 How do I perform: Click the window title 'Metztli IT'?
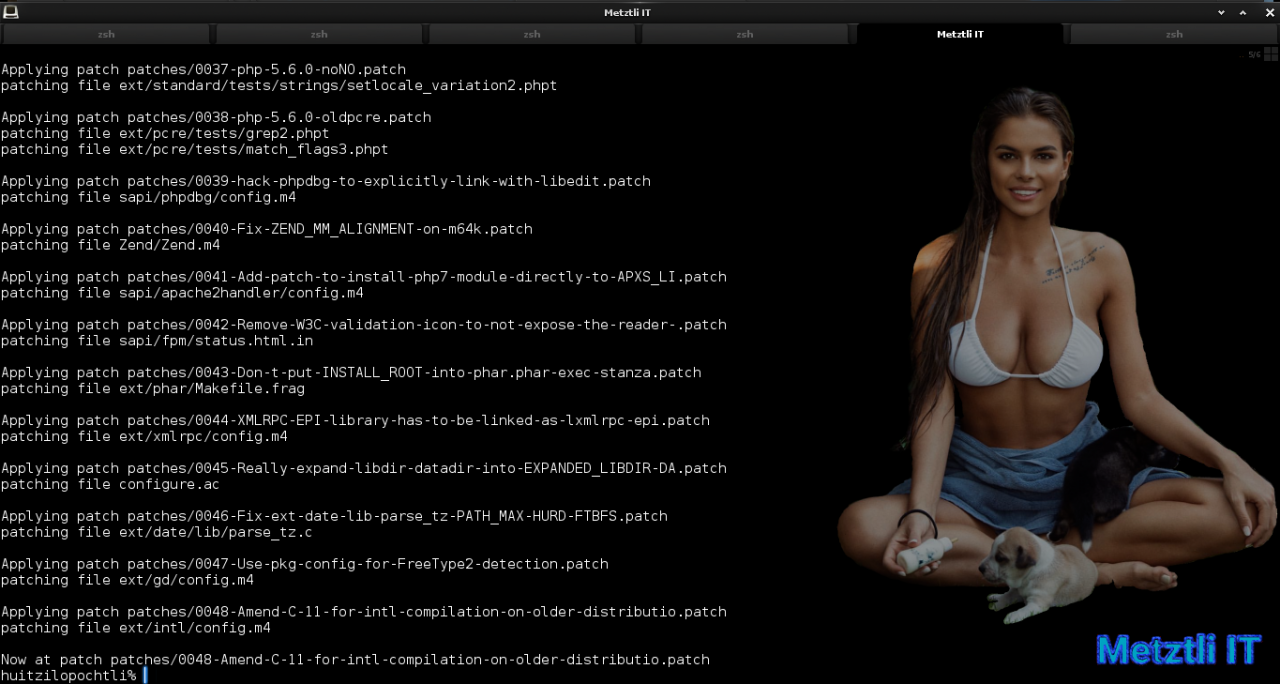click(627, 12)
